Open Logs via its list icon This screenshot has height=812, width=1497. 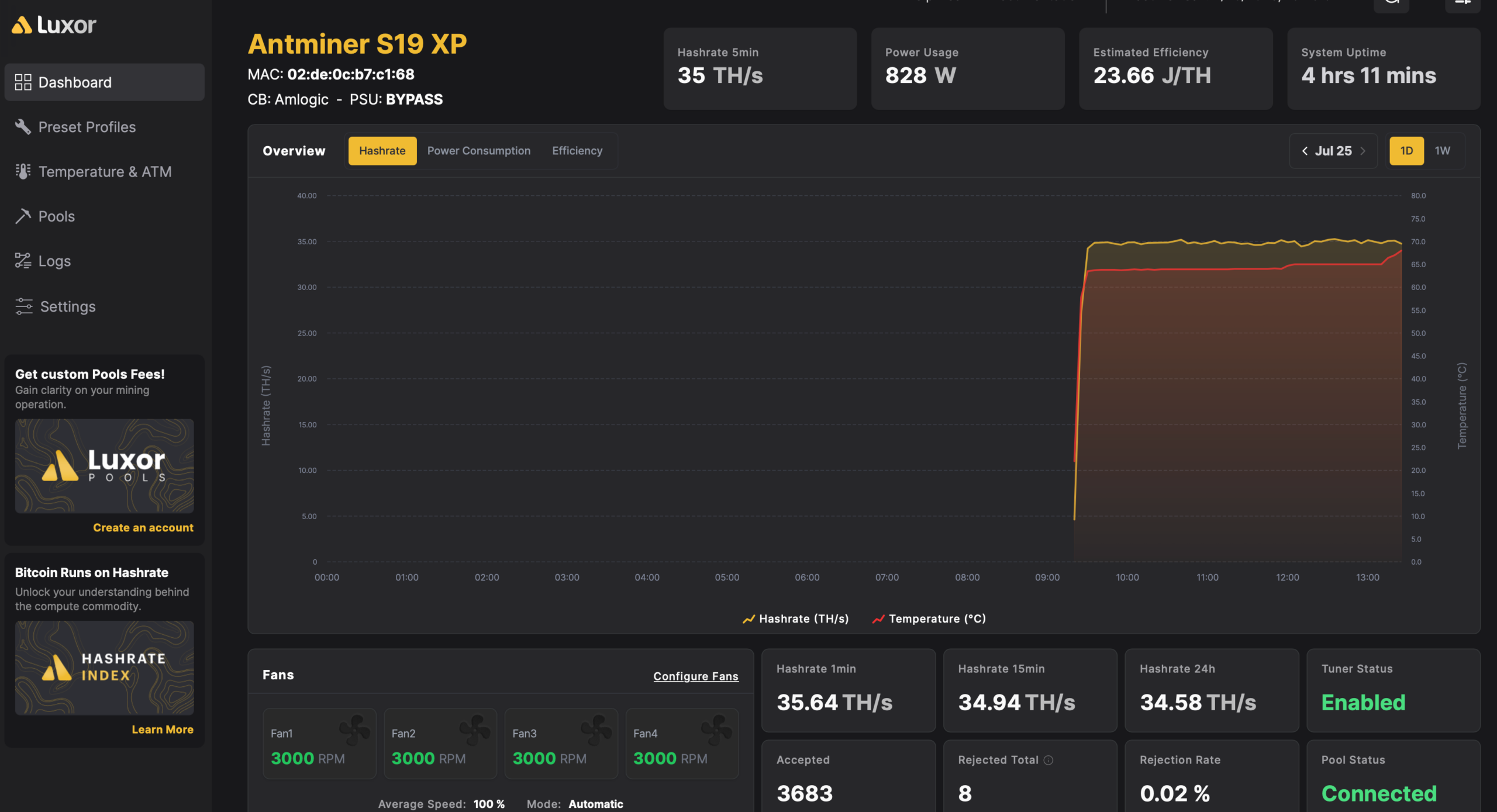[x=23, y=261]
